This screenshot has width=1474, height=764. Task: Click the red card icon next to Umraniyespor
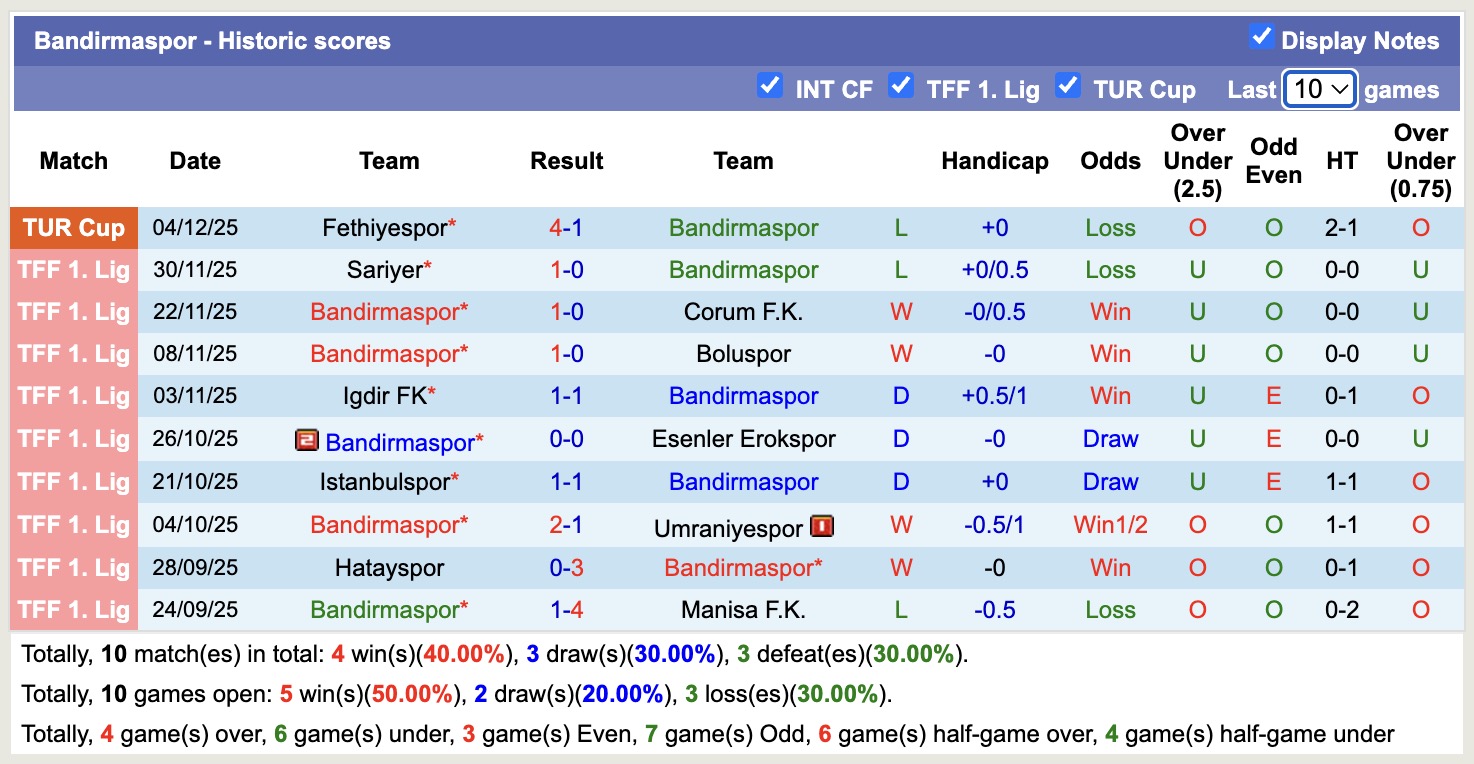point(822,525)
